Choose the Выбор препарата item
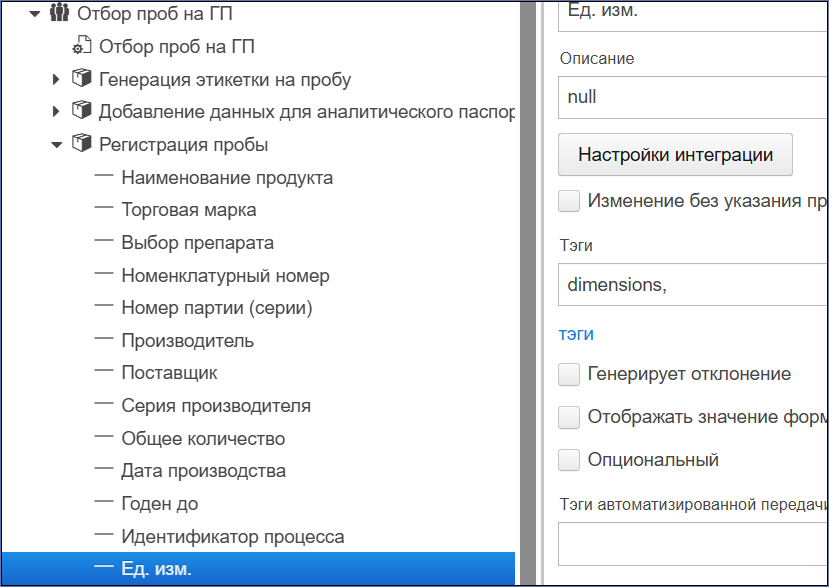Screen dimensions: 829x587 pyautogui.click(x=197, y=243)
